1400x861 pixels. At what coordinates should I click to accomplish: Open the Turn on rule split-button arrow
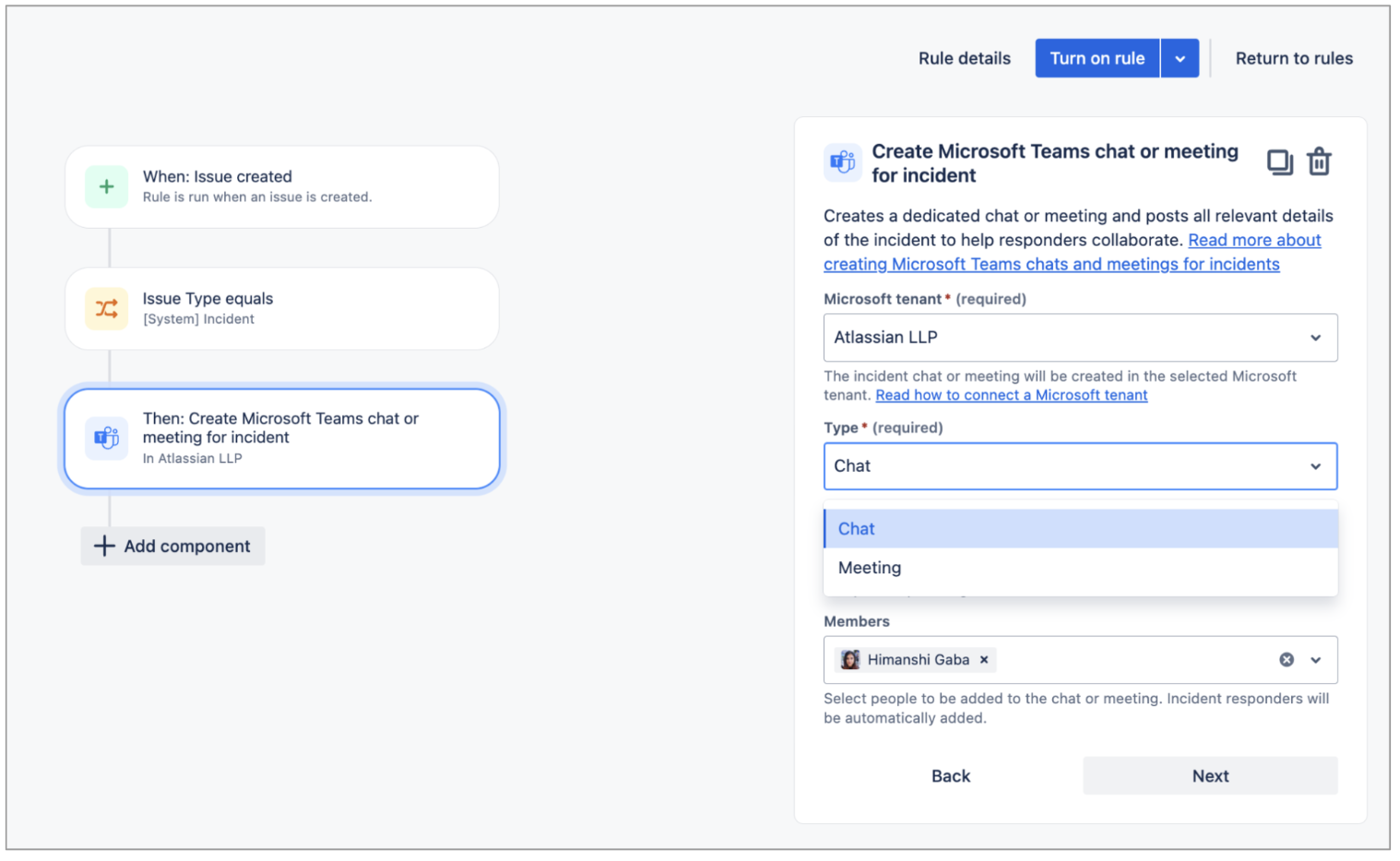coord(1181,58)
